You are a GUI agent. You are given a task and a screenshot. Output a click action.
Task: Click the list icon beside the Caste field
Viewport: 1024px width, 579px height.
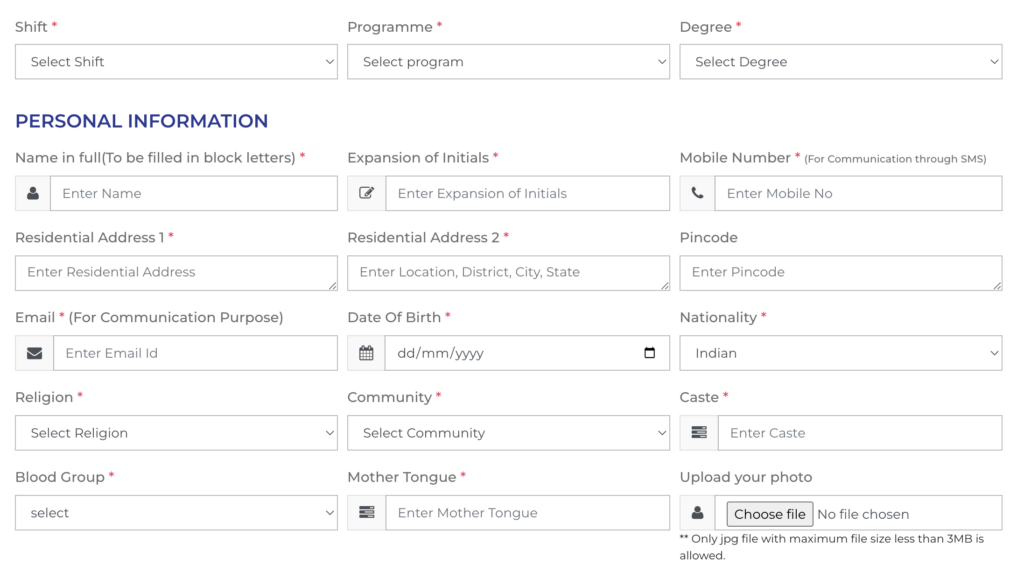coord(697,432)
